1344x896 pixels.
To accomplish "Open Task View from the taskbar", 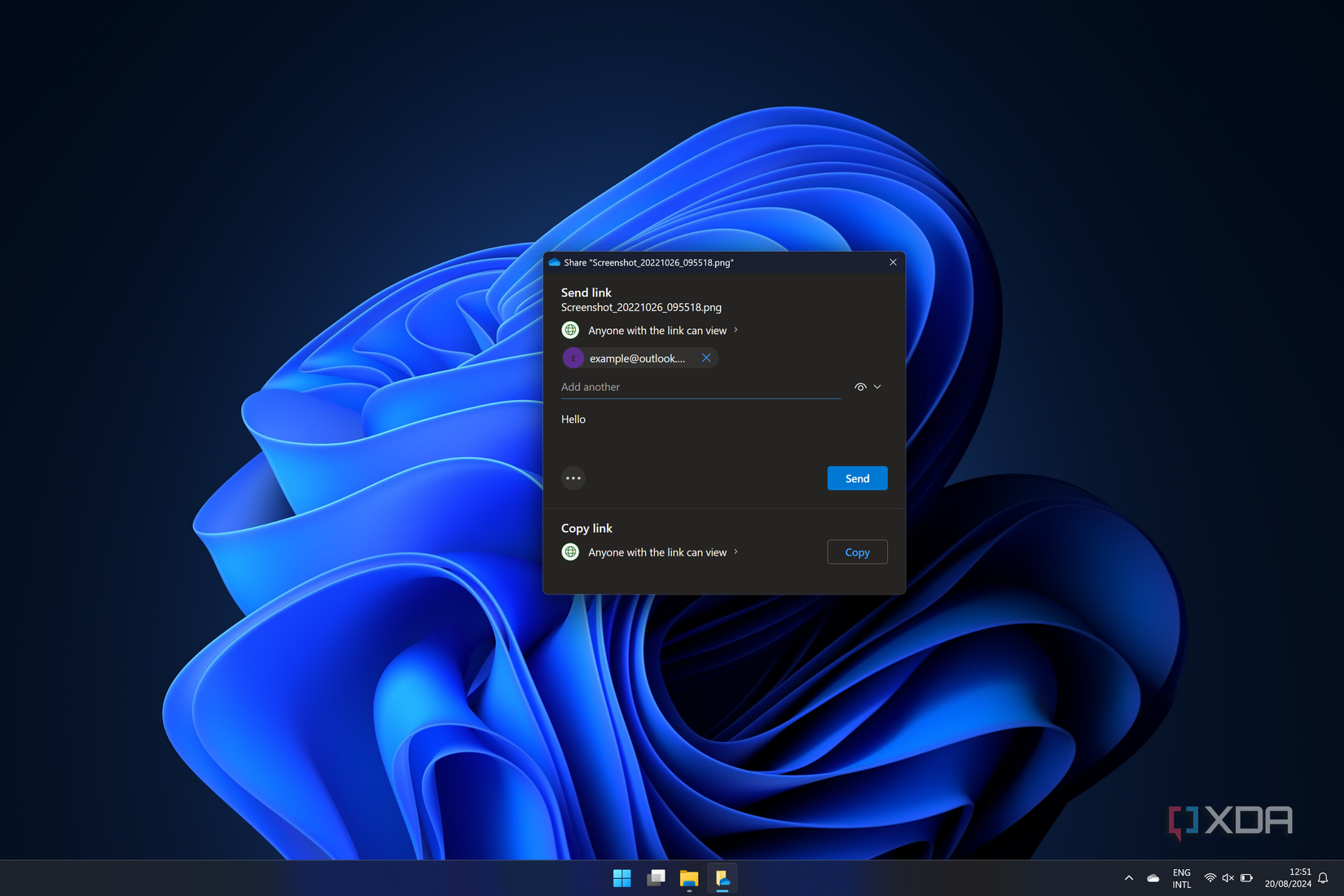I will 656,878.
